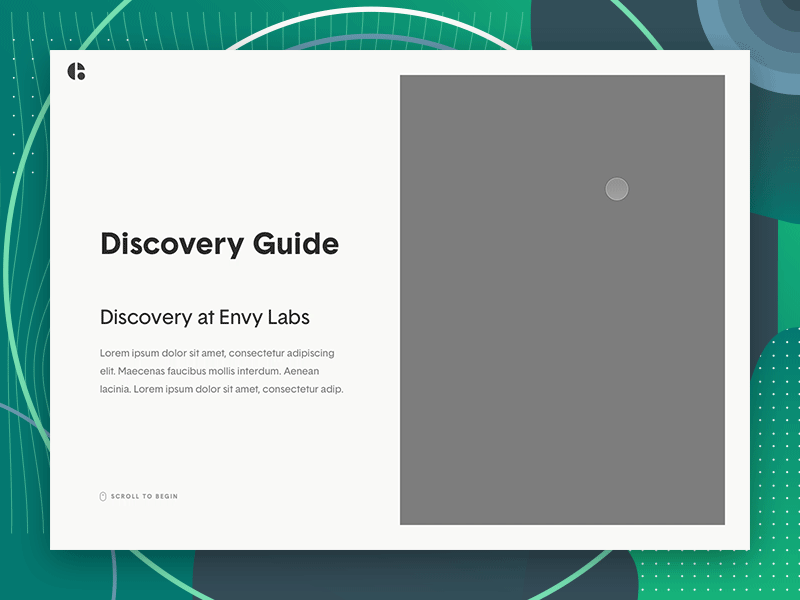This screenshot has width=800, height=600.
Task: Click the 'Discovery Guide' heading
Action: (x=219, y=244)
